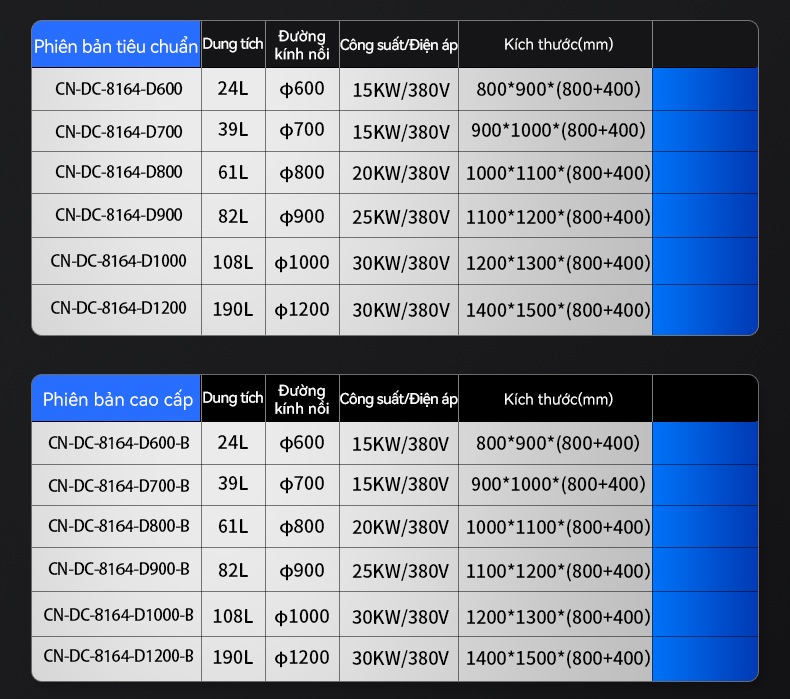Select the CN-DC-8164-D900-B model cell
Screen dimensions: 790x699
(x=118, y=569)
